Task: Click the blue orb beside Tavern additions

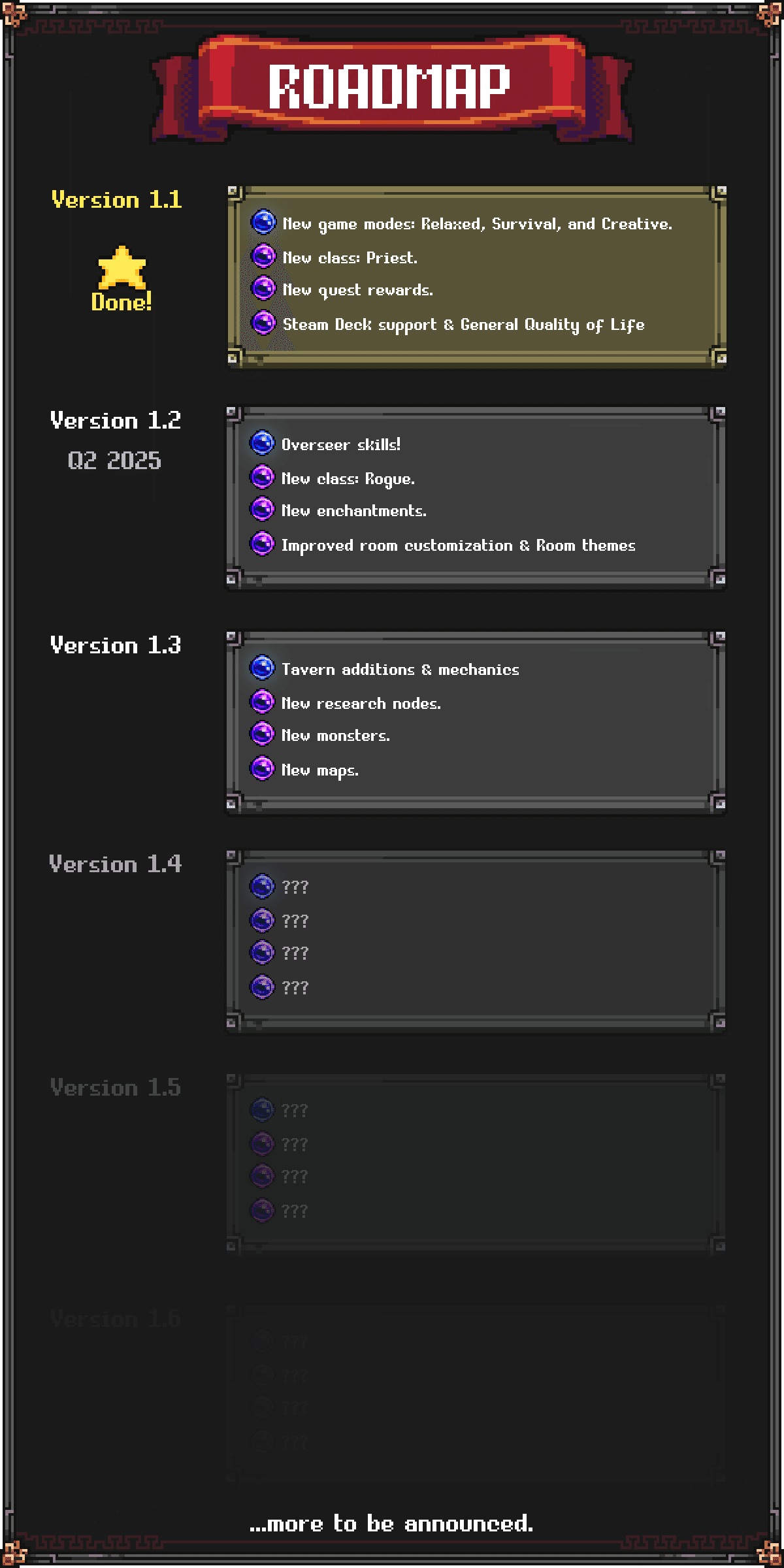Action: pyautogui.click(x=262, y=668)
